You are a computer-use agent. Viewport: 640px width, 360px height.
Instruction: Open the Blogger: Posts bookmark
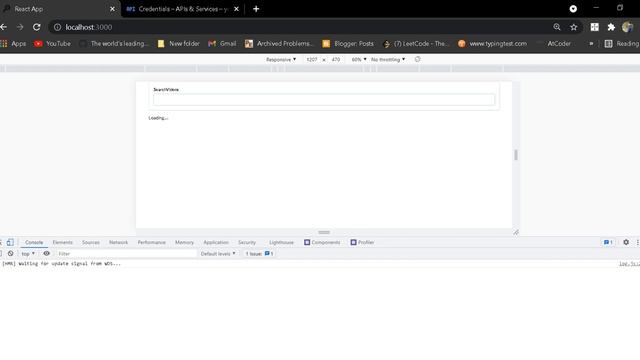tap(348, 43)
